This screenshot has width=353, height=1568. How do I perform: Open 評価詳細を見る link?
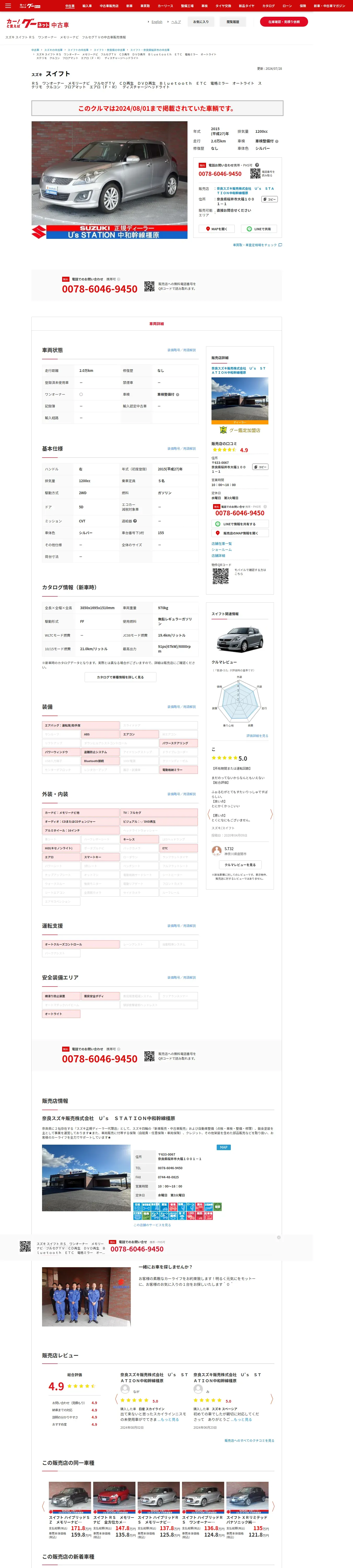tap(257, 736)
